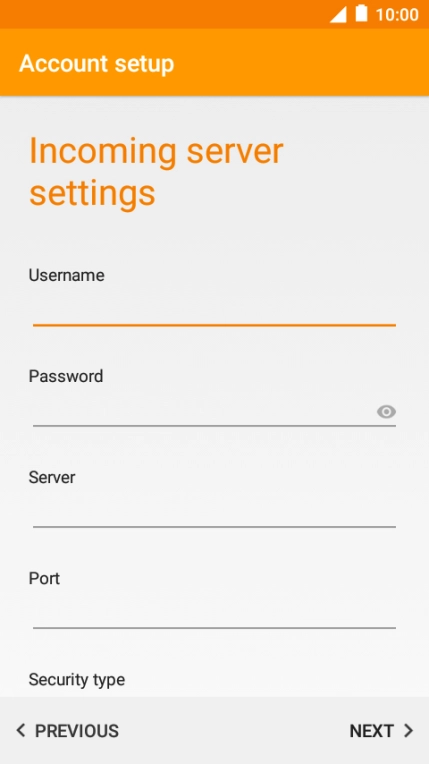The image size is (429, 764).
Task: Tap the Incoming server settings heading
Action: 156,172
